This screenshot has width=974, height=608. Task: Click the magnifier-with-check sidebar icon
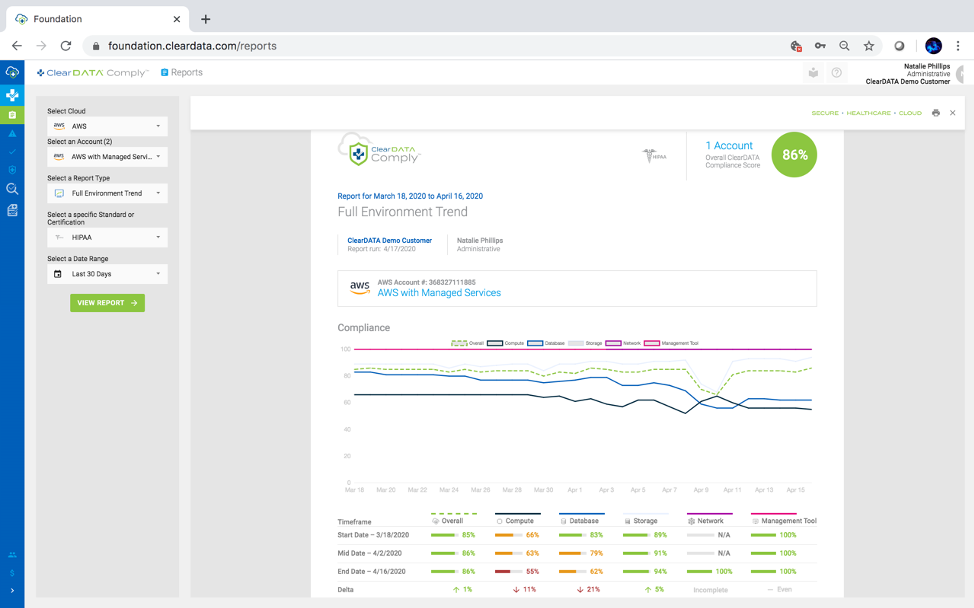tap(12, 189)
